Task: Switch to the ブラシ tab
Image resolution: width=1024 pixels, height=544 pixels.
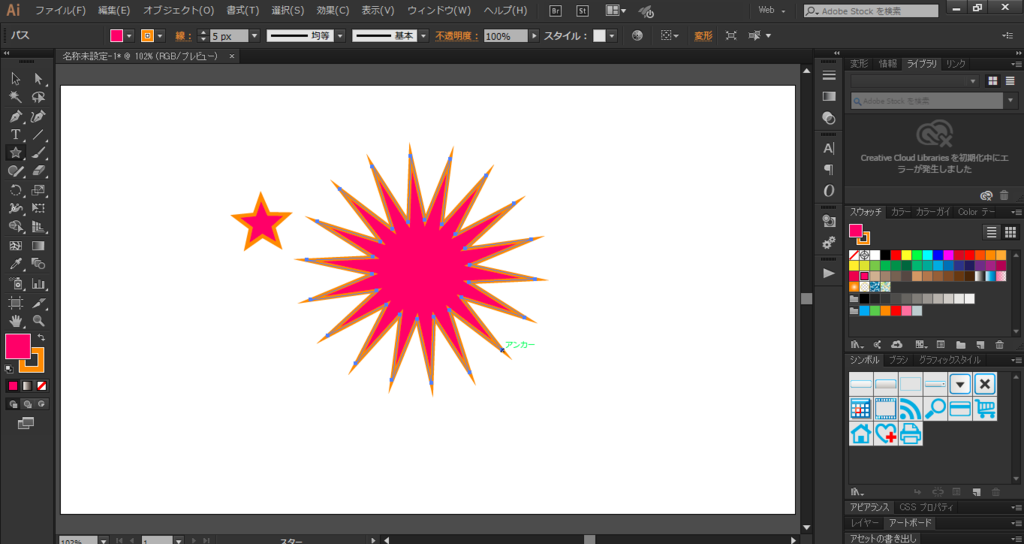Action: pyautogui.click(x=899, y=360)
